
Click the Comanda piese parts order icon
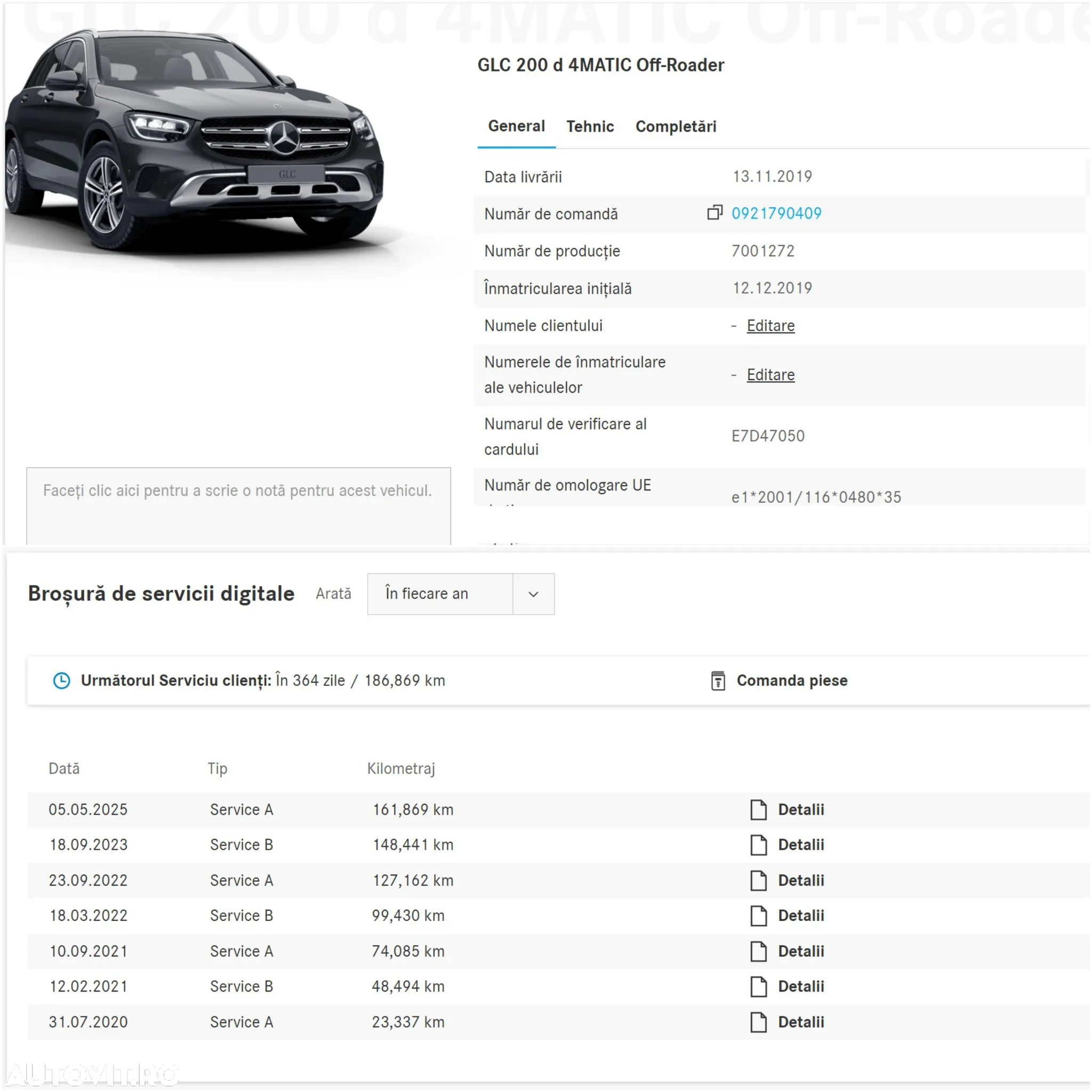(x=718, y=680)
